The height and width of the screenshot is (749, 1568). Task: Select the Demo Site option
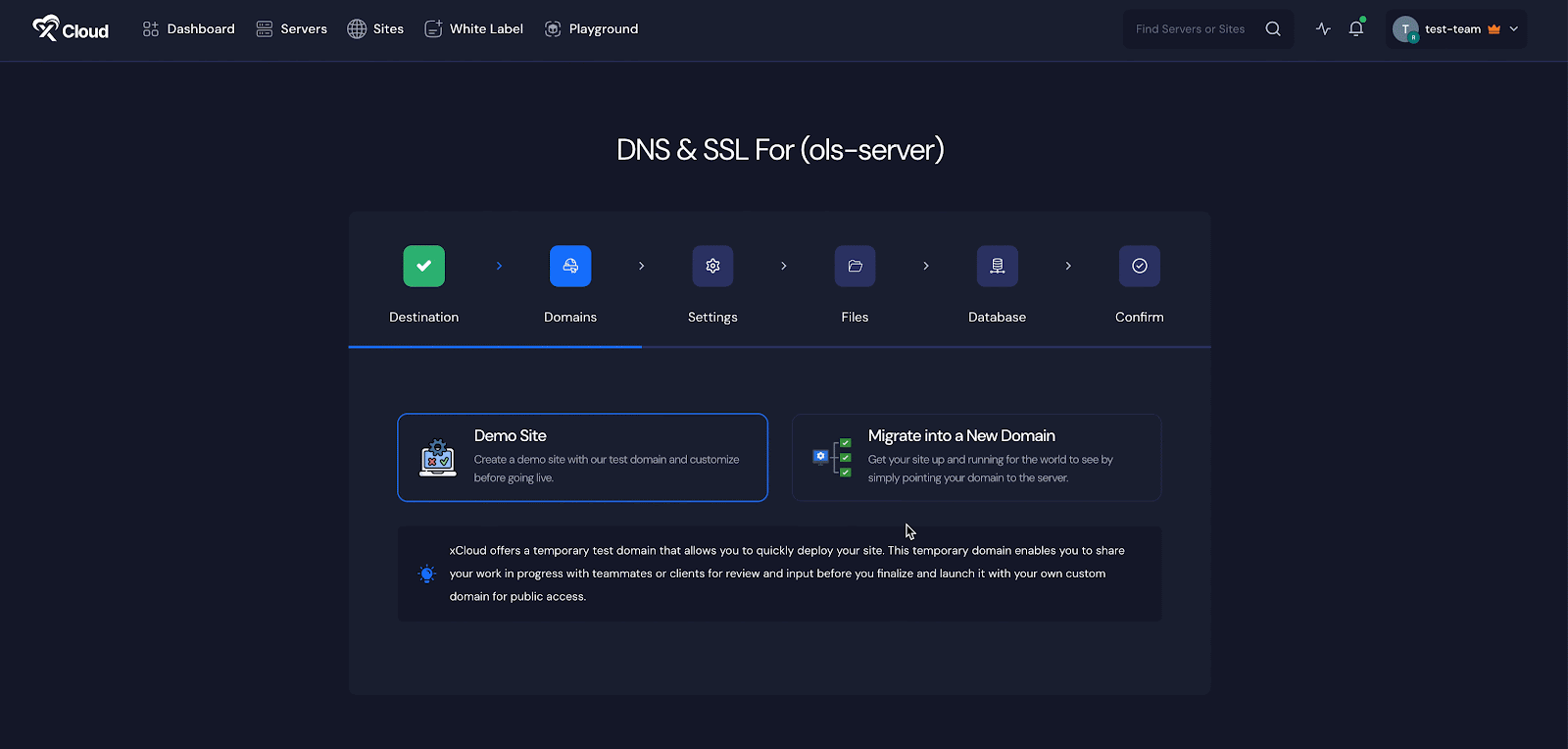[x=582, y=457]
